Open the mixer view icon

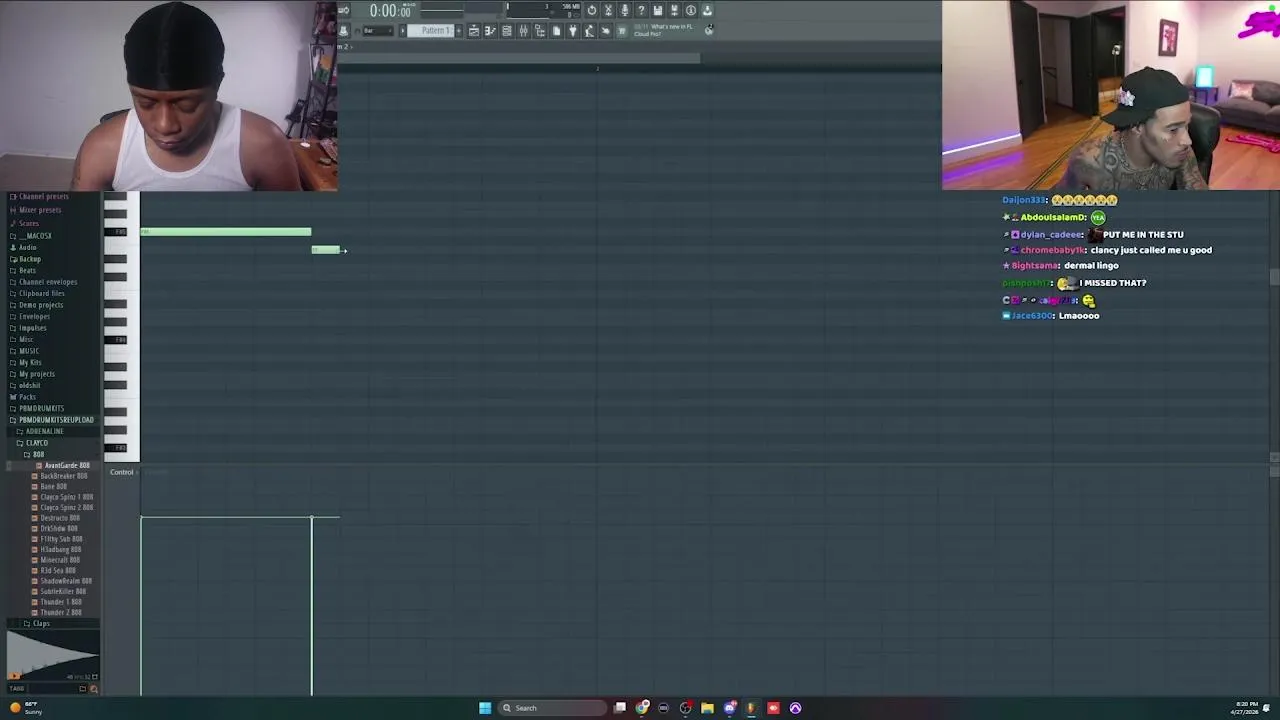pos(523,31)
